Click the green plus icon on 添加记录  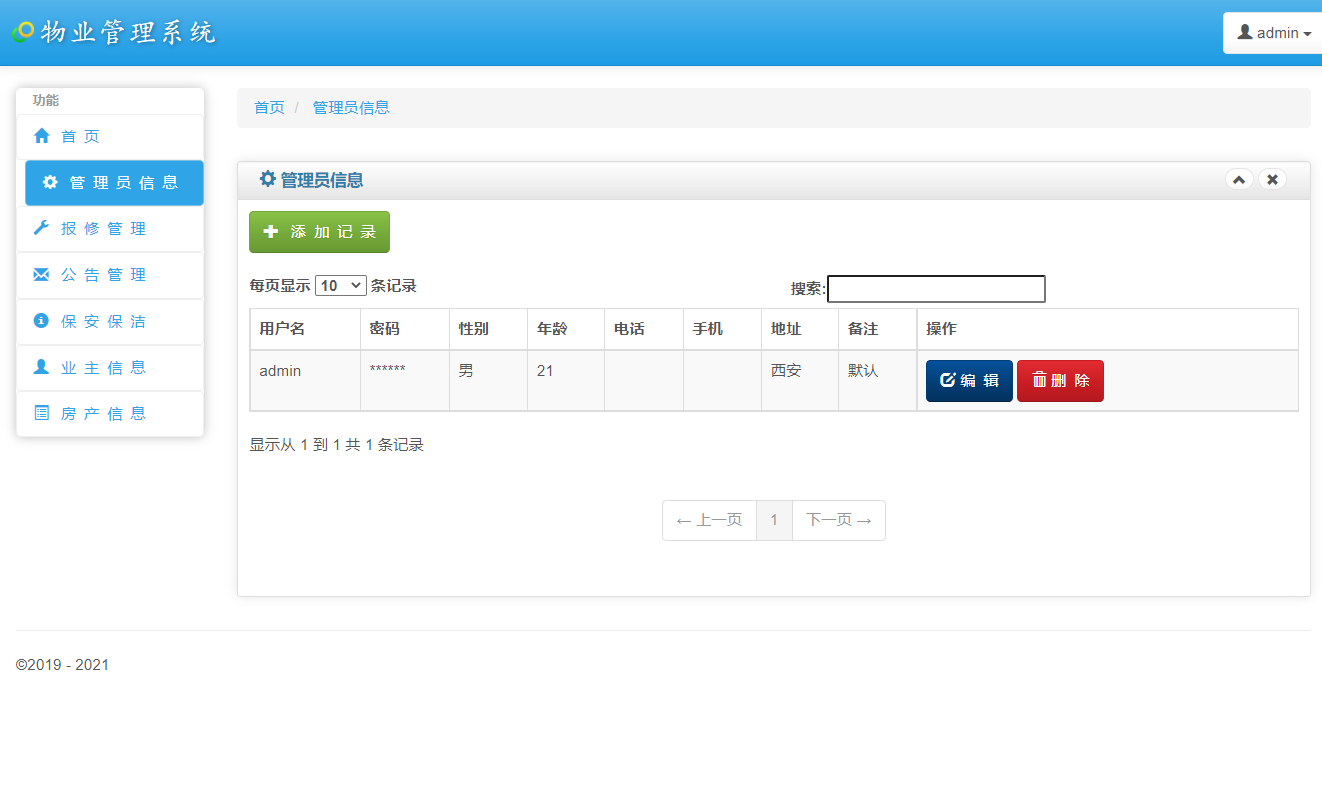coord(269,231)
